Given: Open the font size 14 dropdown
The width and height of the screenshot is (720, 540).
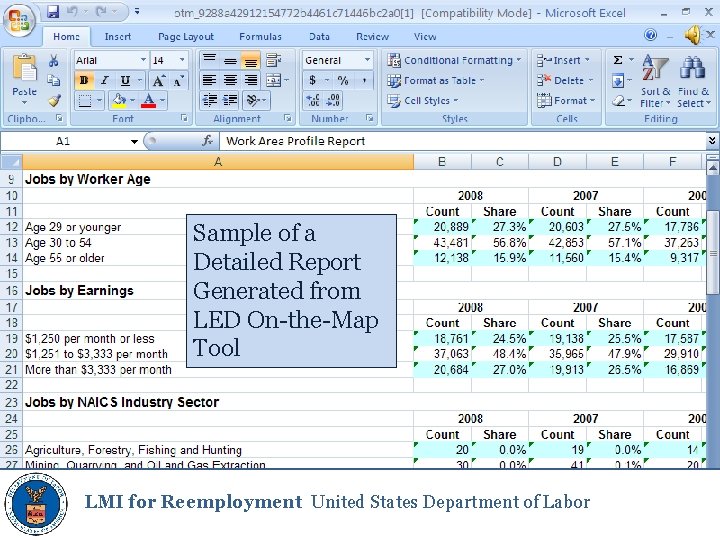Looking at the screenshot, I should pyautogui.click(x=182, y=60).
